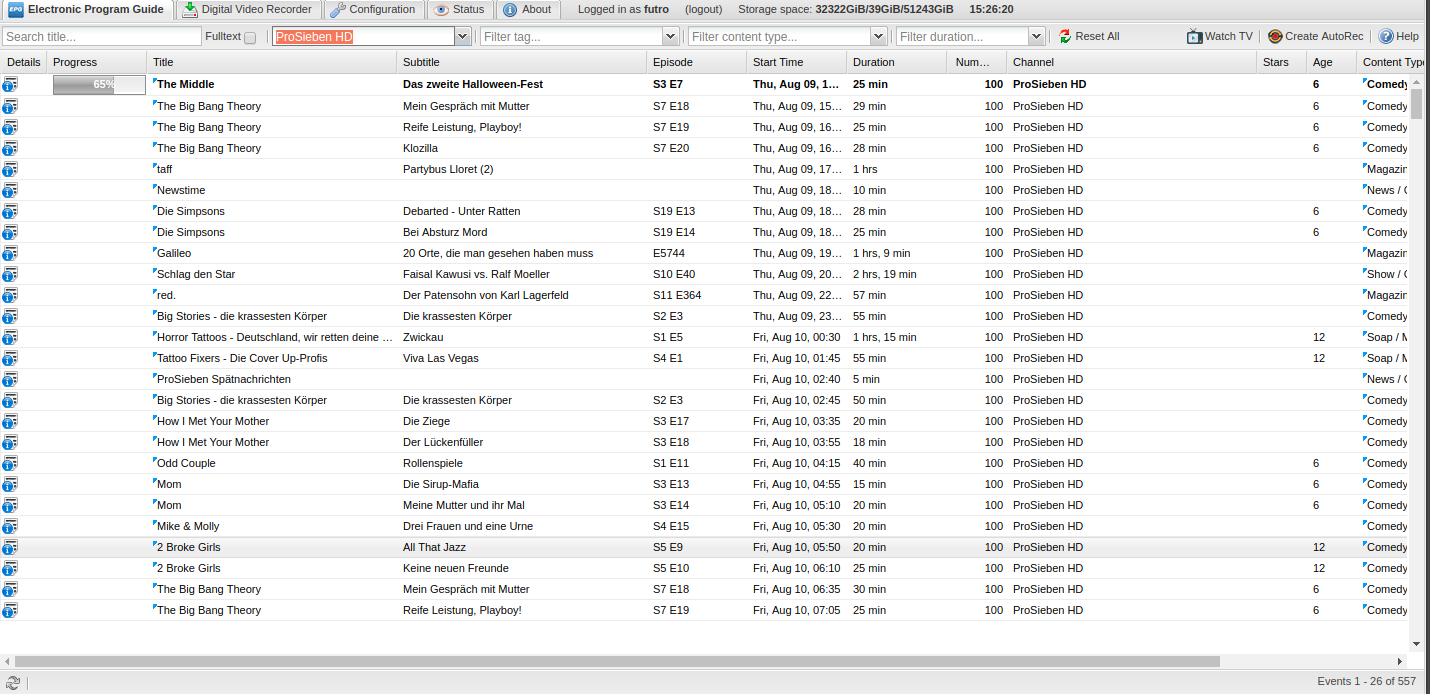Sort by Duration column header
This screenshot has height=694, width=1430.
897,62
